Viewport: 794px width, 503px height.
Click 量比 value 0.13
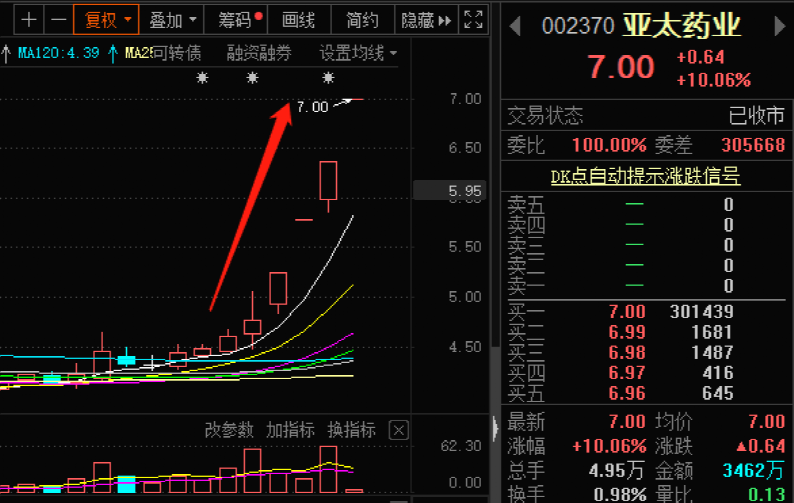767,494
